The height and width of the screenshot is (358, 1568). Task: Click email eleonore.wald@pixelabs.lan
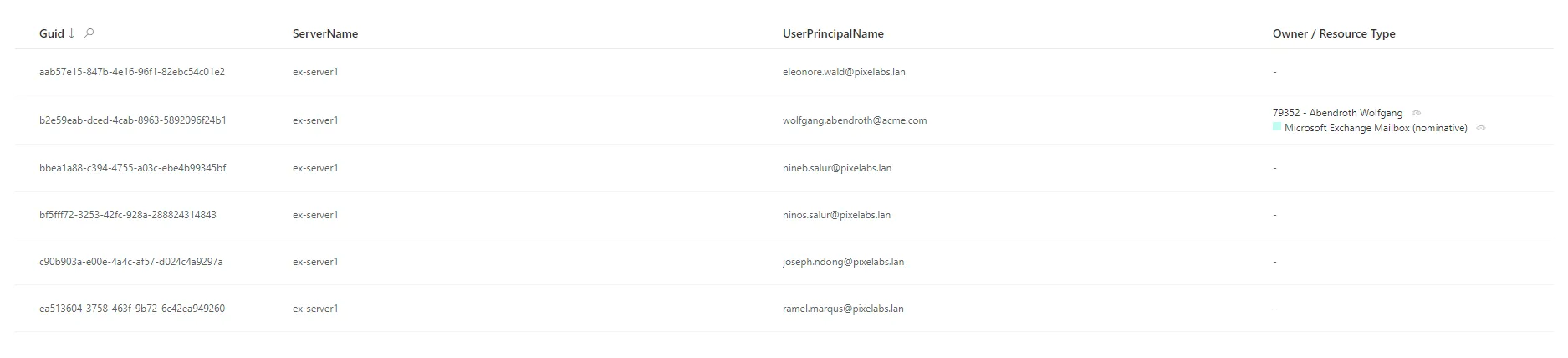(844, 72)
